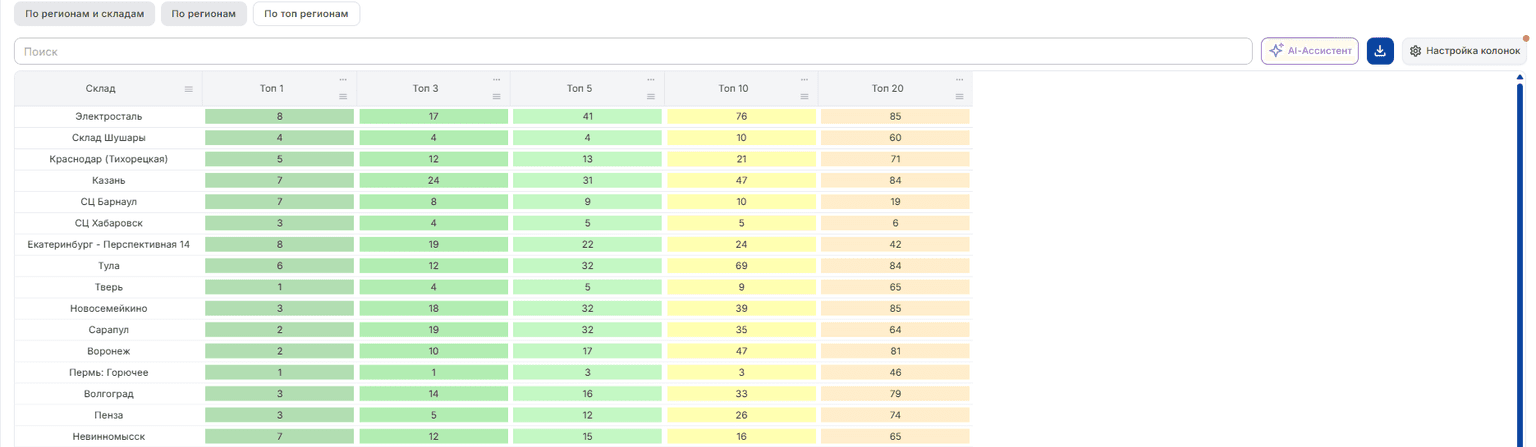Open the Топ 1 column filter menu icon
The height and width of the screenshot is (447, 1536).
pyautogui.click(x=343, y=97)
